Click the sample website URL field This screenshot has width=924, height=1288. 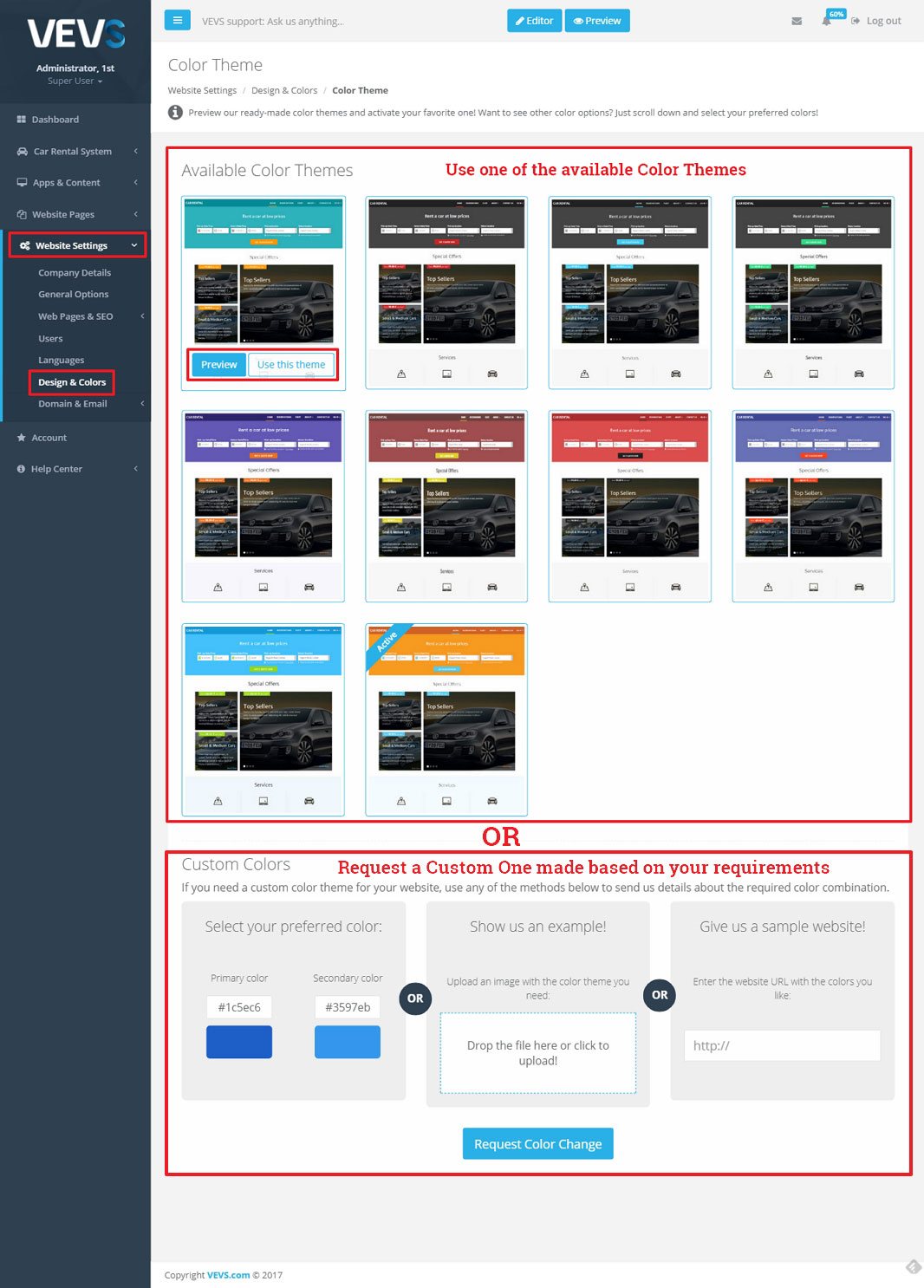782,1045
